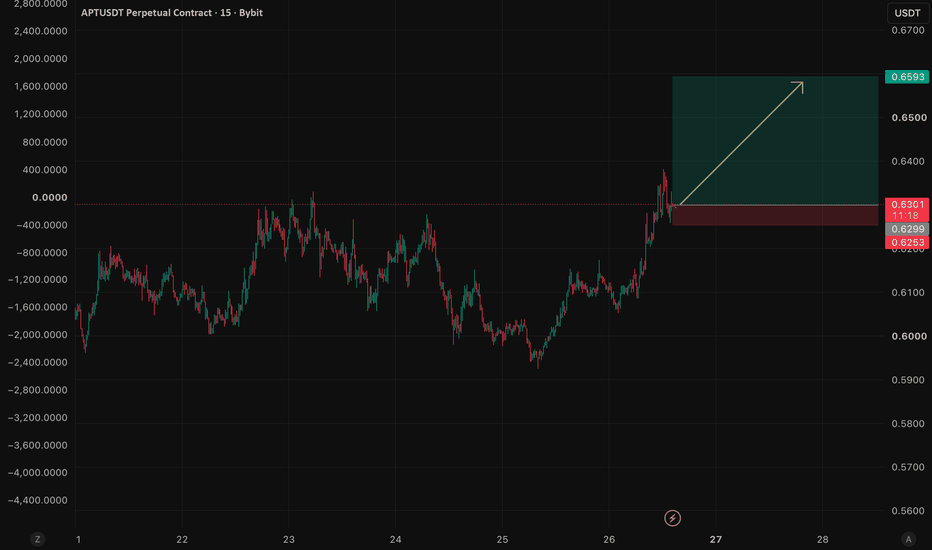Click the 23 date on time axis

point(289,539)
